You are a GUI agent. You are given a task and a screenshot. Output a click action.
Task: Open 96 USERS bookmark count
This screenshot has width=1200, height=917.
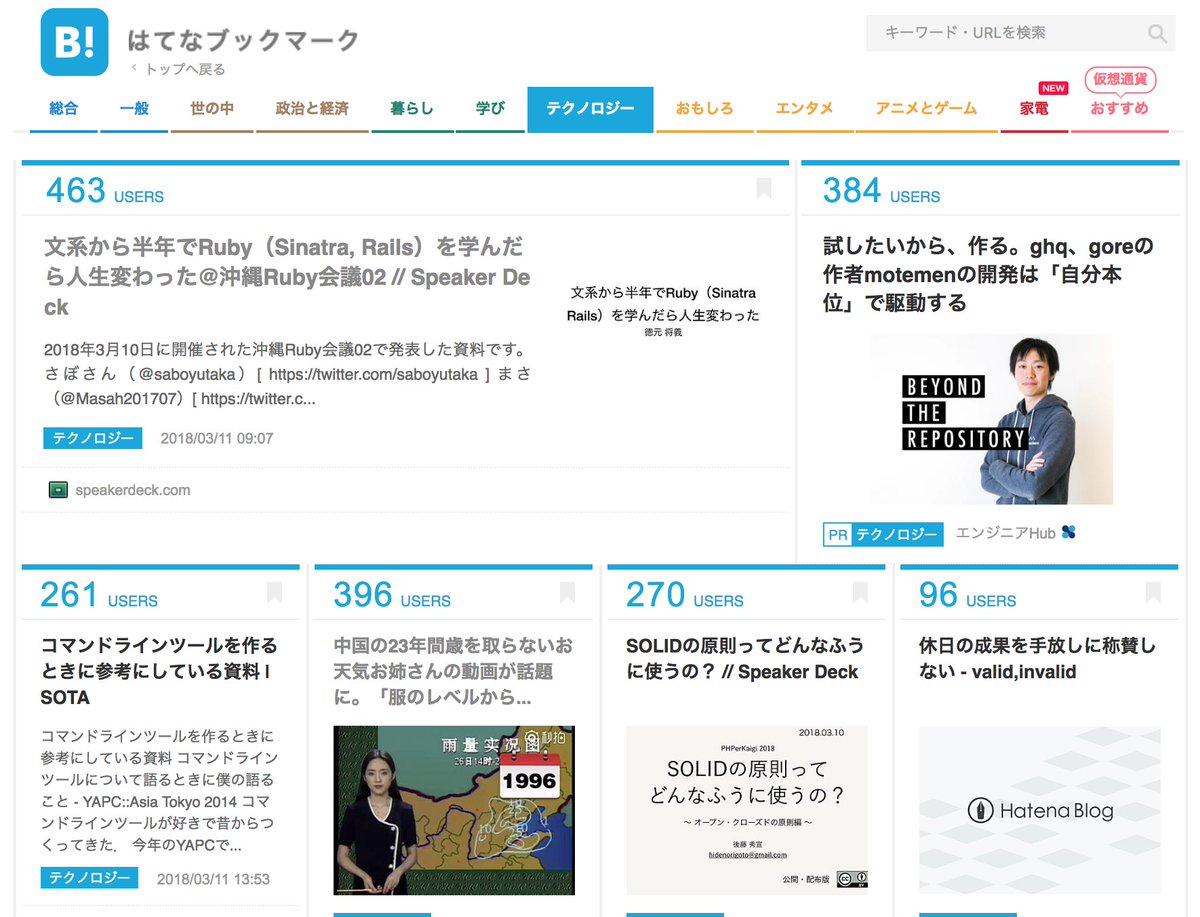coord(968,595)
